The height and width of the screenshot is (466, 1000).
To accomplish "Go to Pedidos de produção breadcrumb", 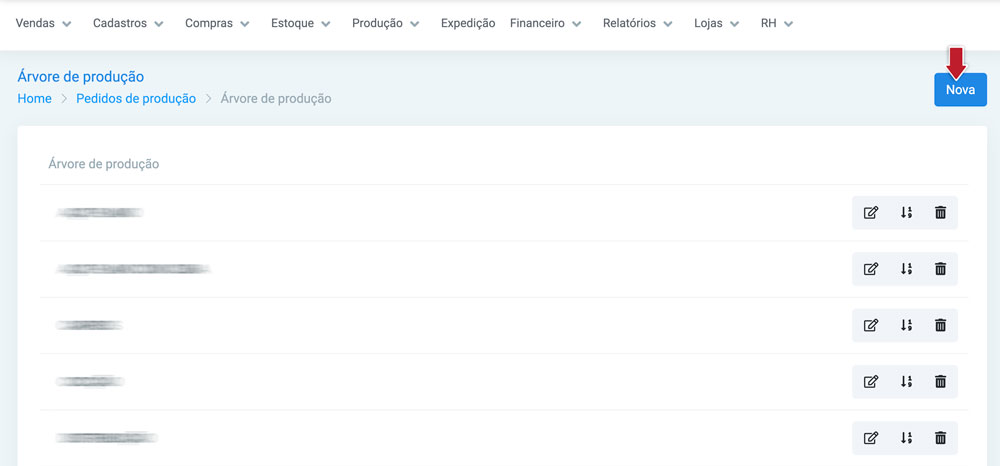I will pos(136,99).
